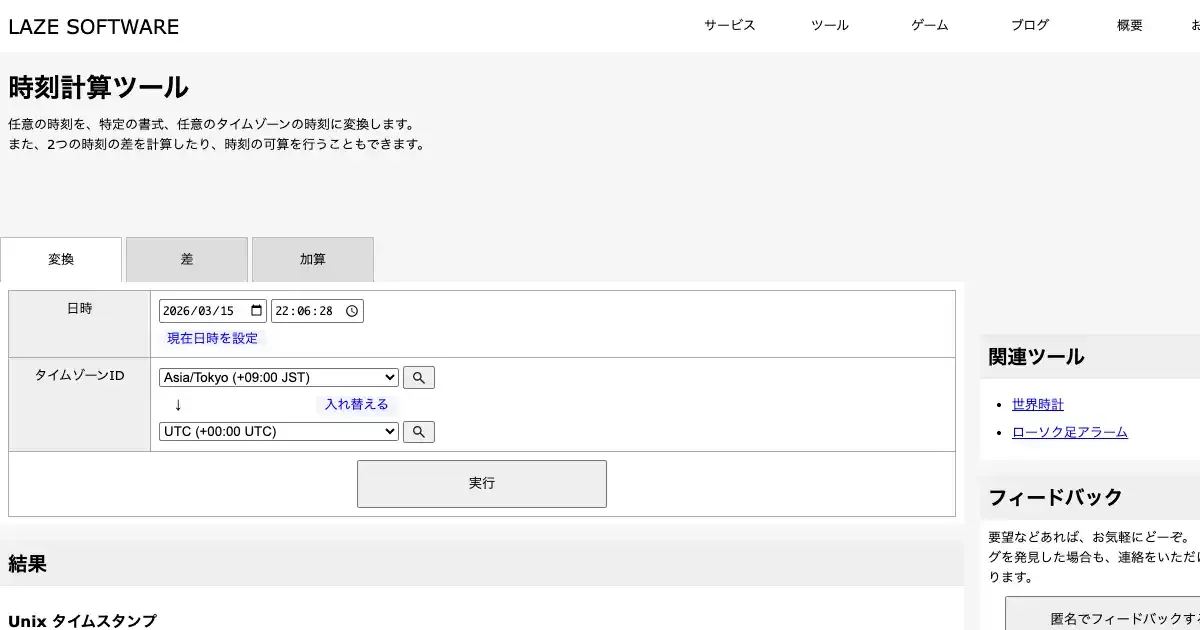
Task: Open the 世界時計 related tool link
Action: tap(1037, 405)
